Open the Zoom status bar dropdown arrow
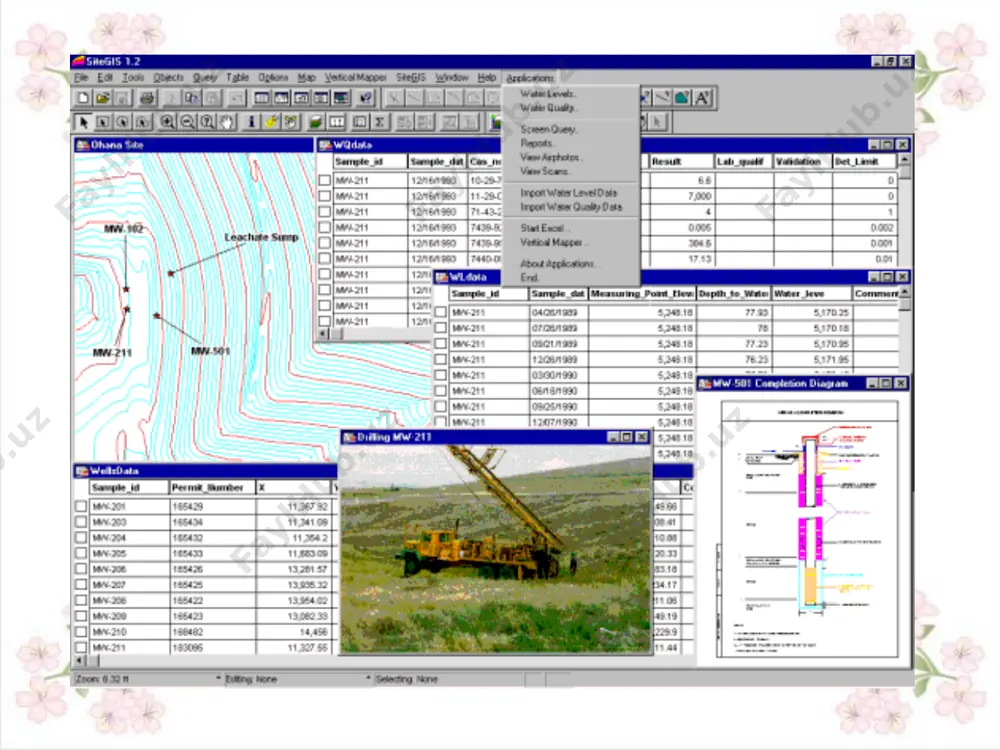This screenshot has height=750, width=1000. 218,679
